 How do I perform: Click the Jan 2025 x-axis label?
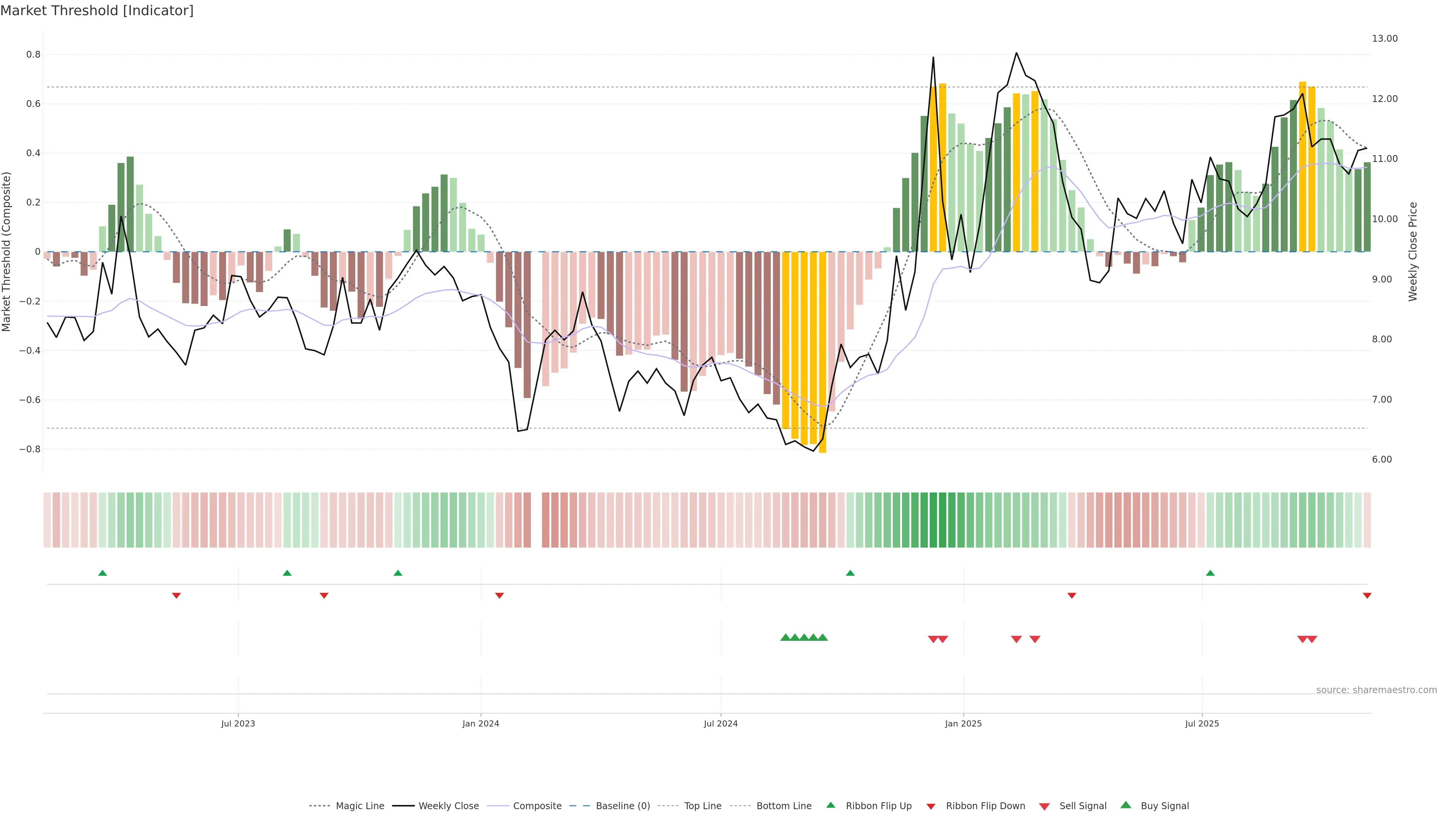pyautogui.click(x=963, y=723)
